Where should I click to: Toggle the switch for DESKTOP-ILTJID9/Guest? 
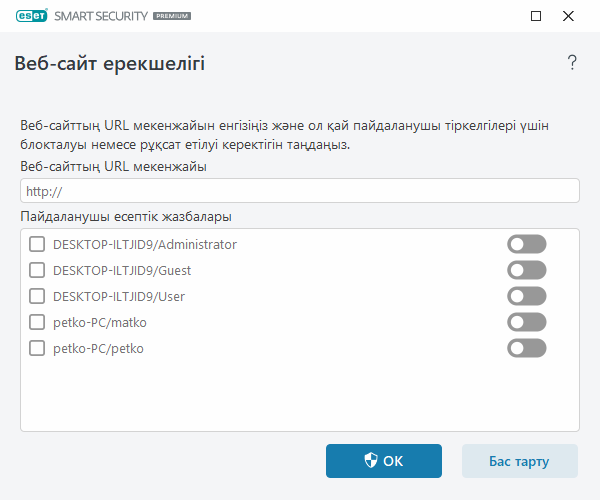pyautogui.click(x=527, y=270)
